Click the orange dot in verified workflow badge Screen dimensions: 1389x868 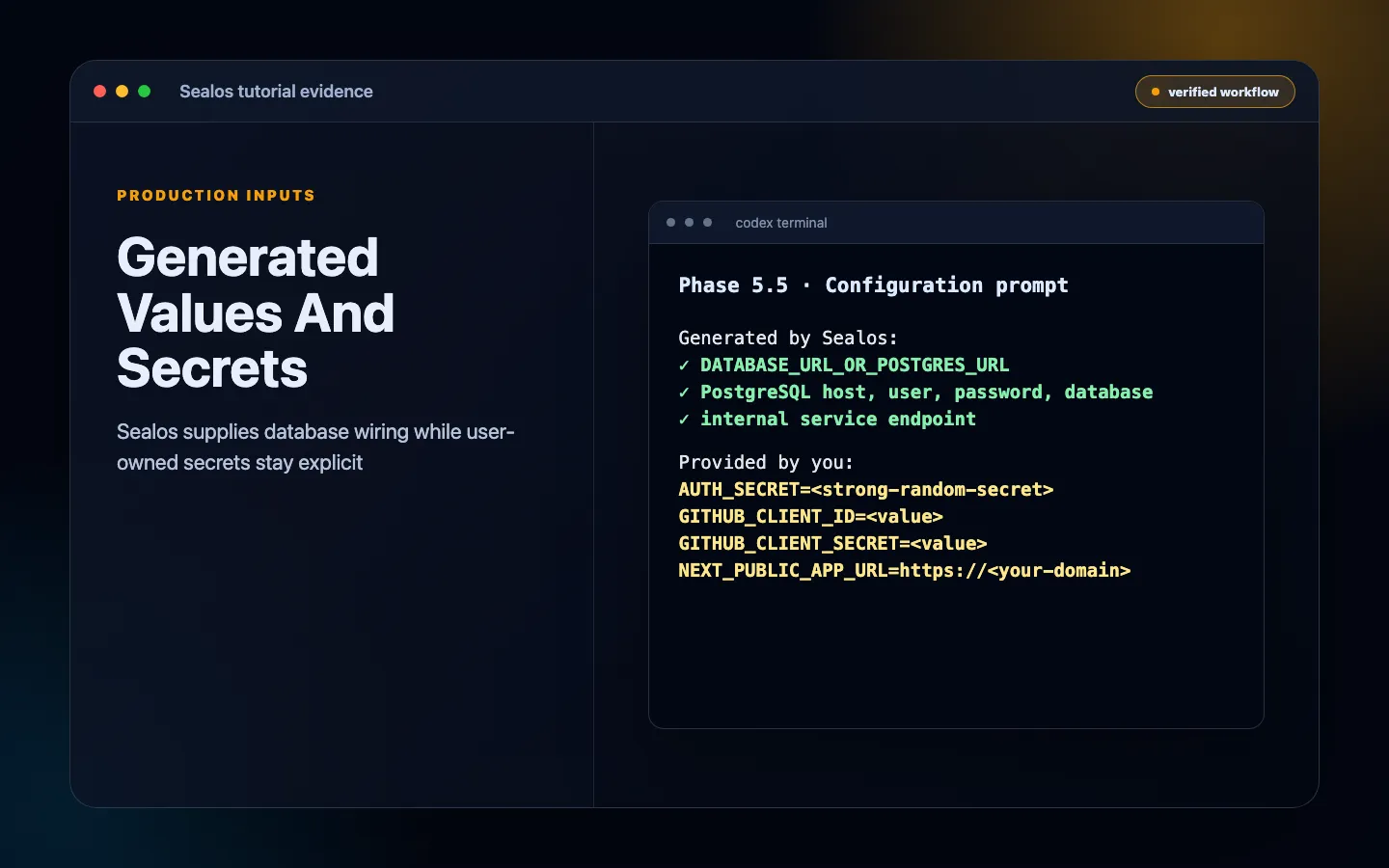1156,92
